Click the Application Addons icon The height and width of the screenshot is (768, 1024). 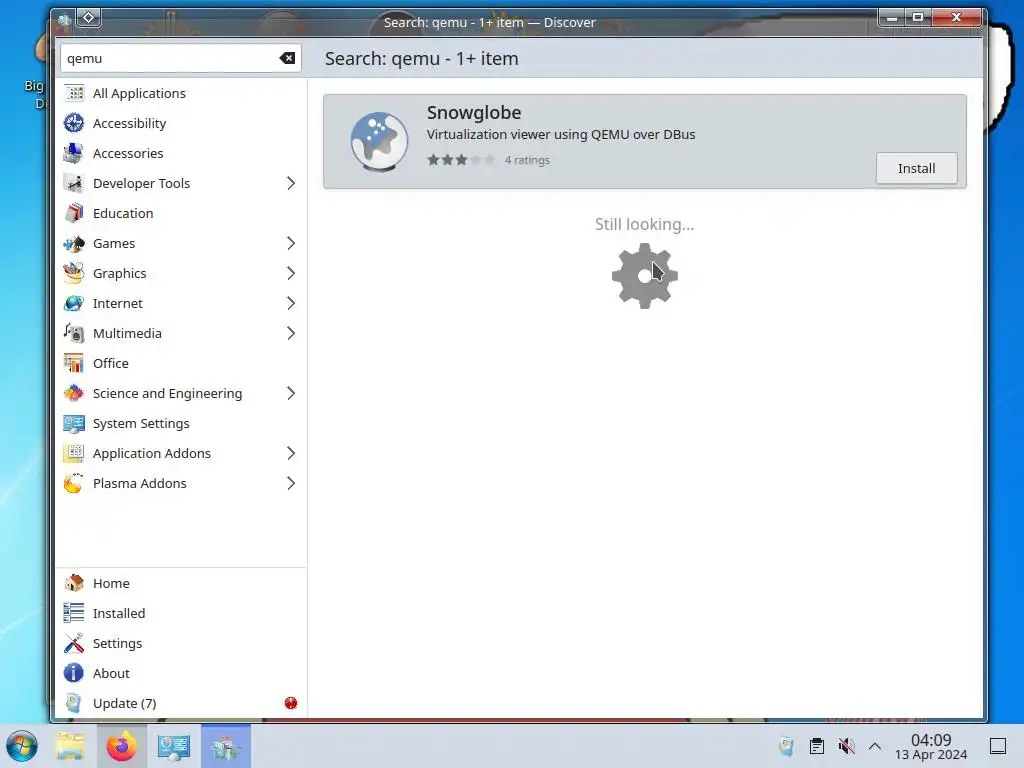(74, 454)
